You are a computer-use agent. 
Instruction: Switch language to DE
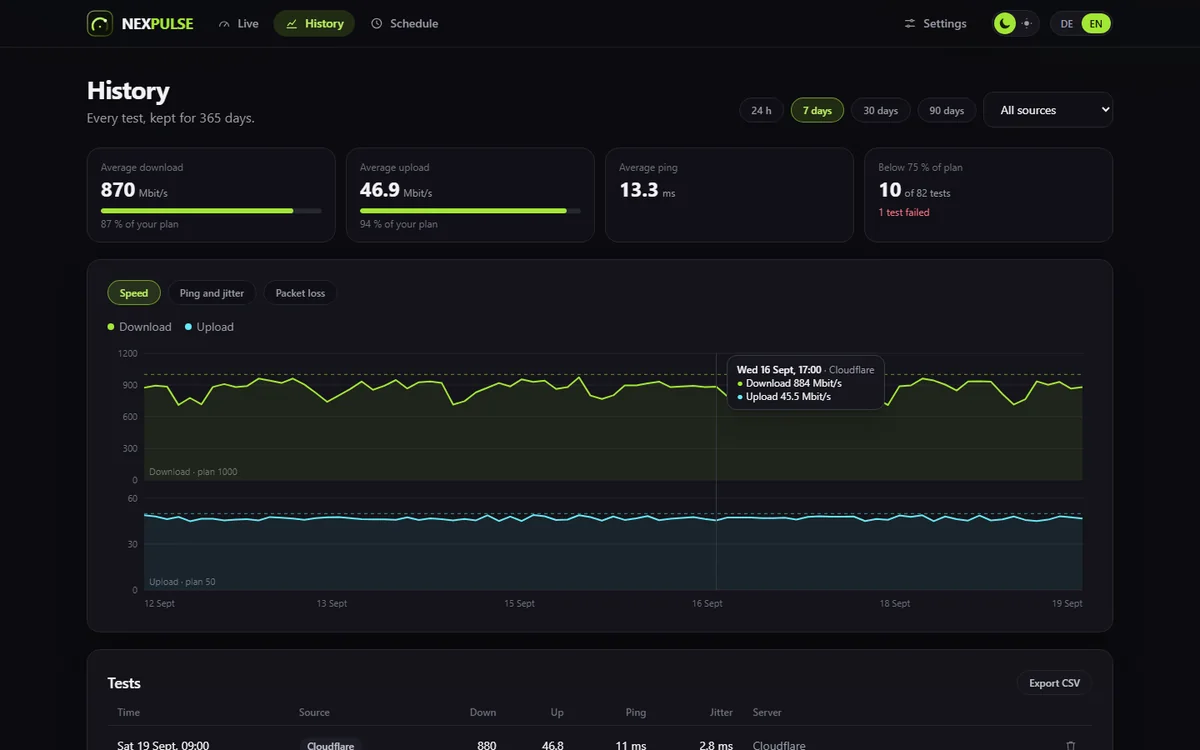[1067, 23]
